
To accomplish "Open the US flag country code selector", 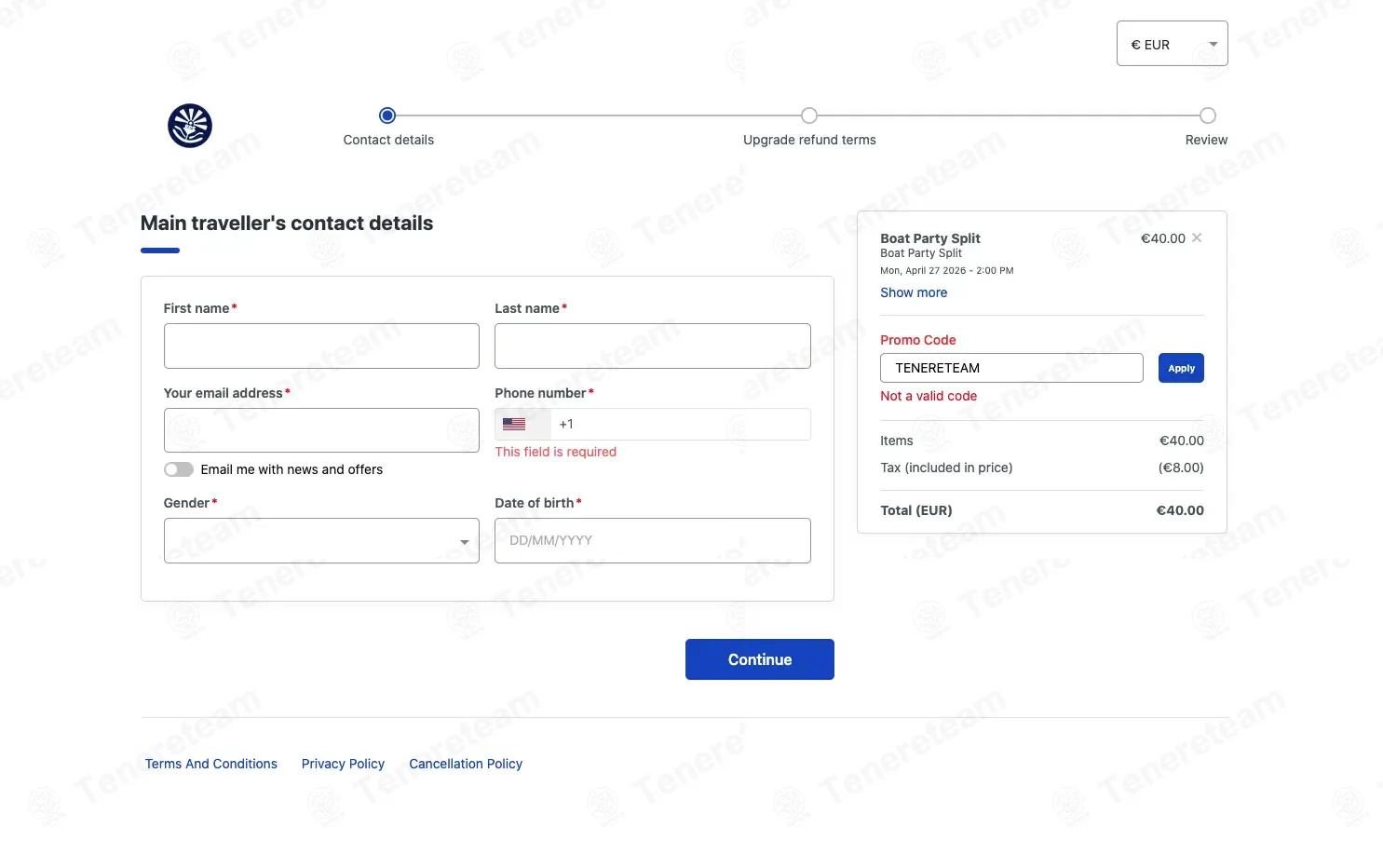I will [x=522, y=425].
